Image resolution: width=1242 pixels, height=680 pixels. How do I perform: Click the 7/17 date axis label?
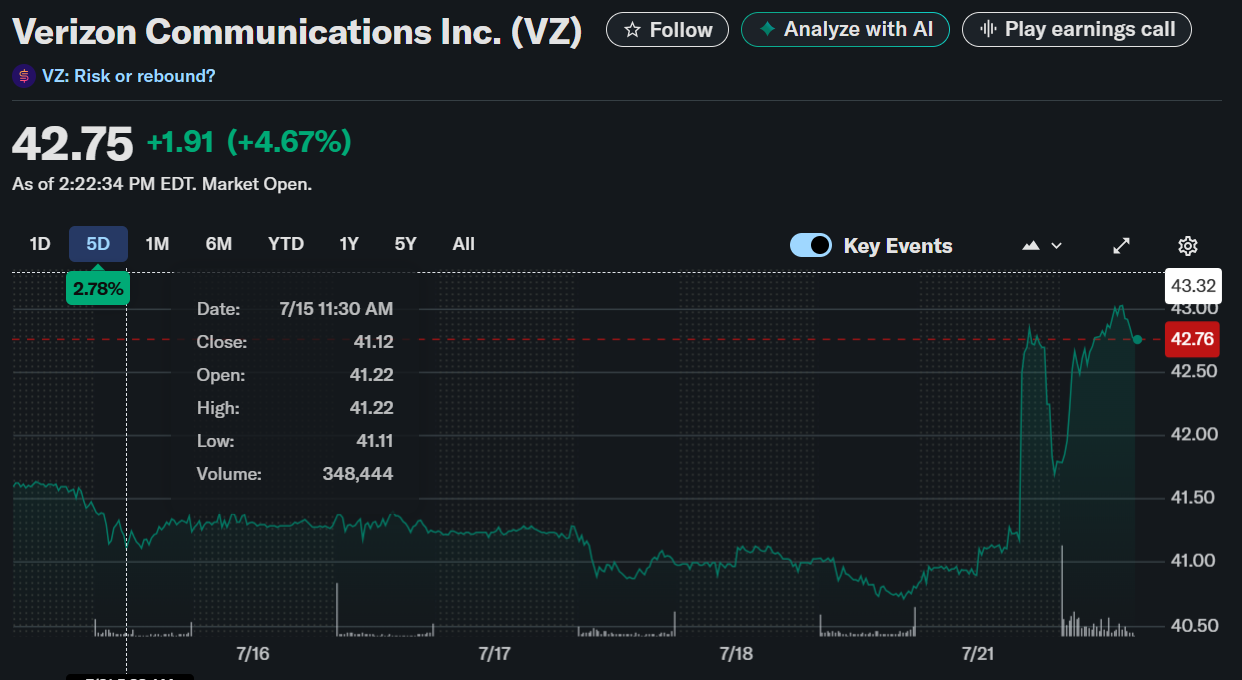[x=495, y=654]
